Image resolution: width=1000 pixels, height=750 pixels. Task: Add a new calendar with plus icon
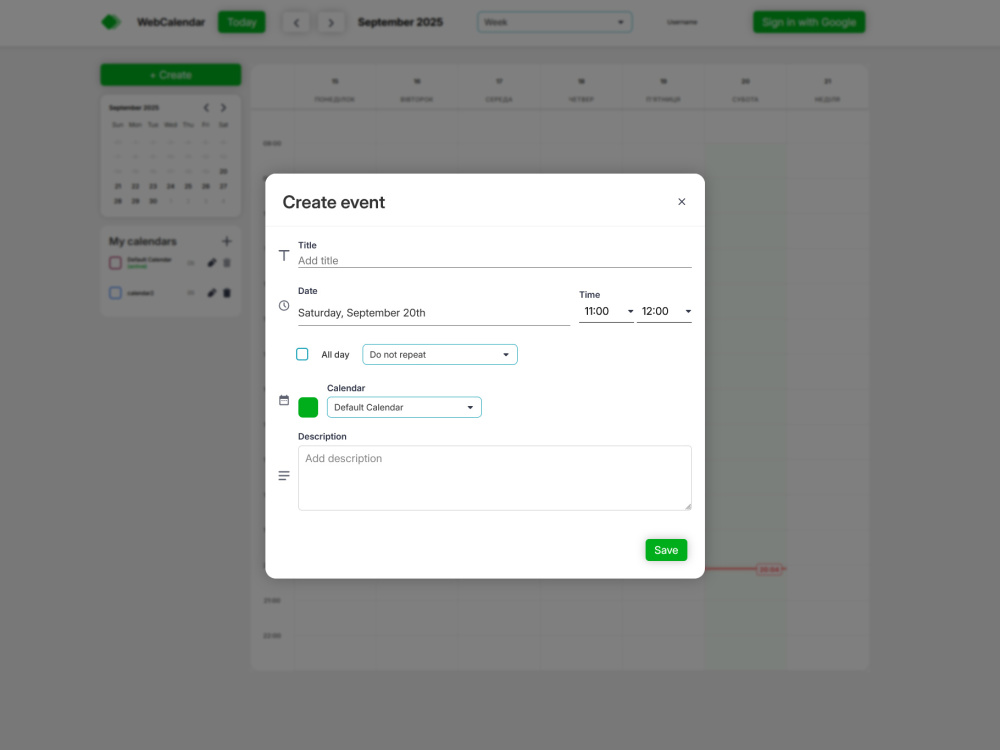click(x=226, y=241)
